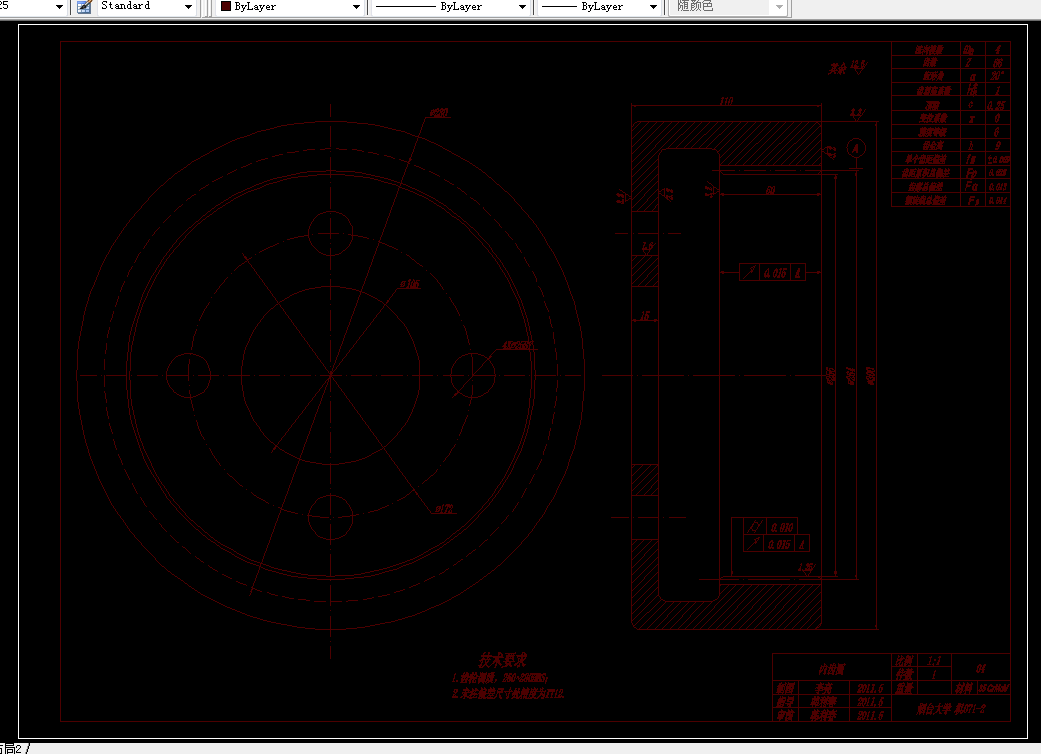Switch to the 布局2 layout tab
Viewport: 1041px width, 754px height.
12,749
